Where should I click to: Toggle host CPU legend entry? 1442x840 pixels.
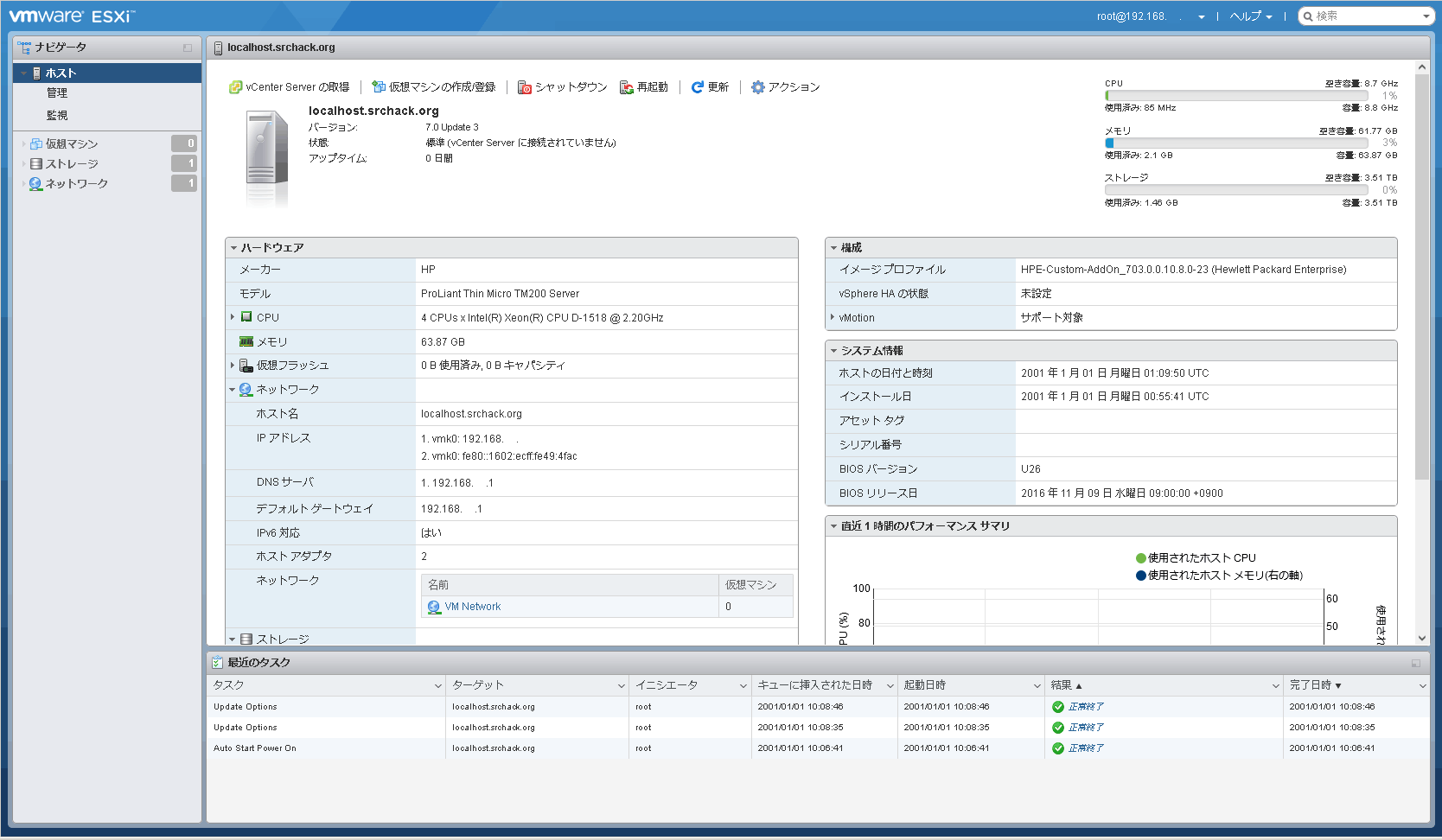1196,558
